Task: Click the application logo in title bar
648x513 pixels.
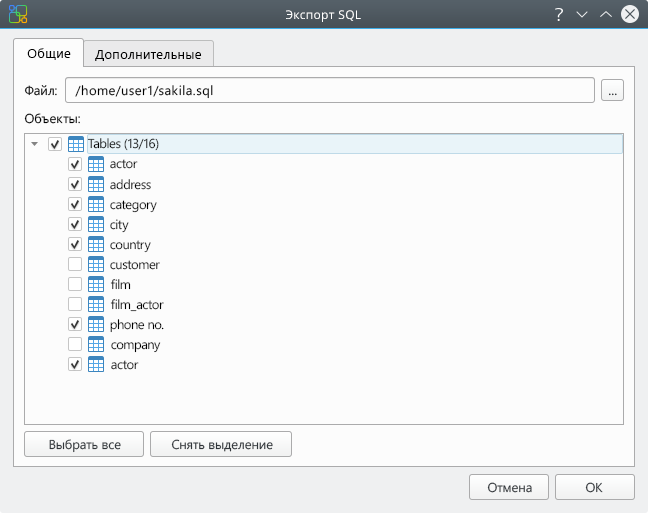Action: tap(18, 14)
